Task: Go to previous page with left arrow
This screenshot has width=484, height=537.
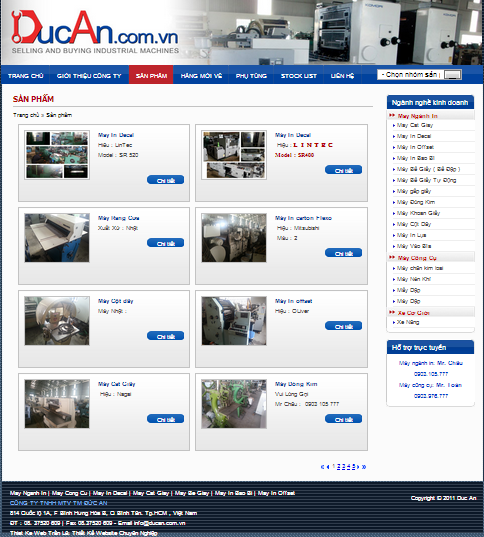Action: tap(328, 467)
